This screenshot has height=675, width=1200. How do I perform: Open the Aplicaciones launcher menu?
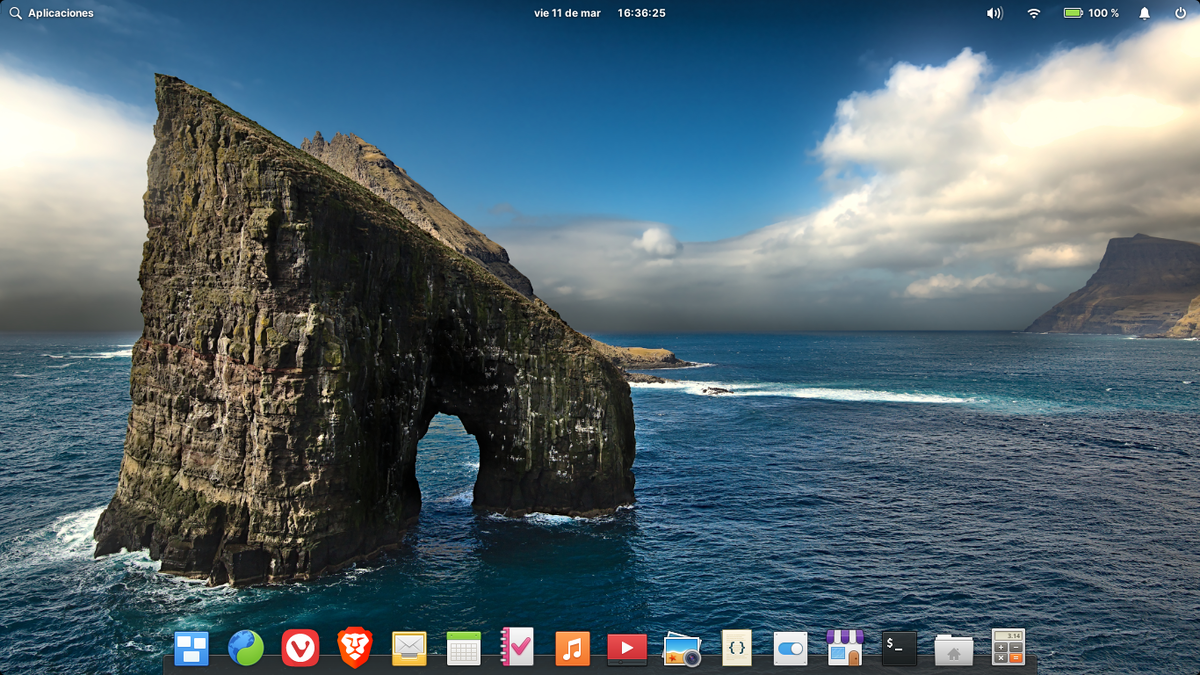(51, 13)
